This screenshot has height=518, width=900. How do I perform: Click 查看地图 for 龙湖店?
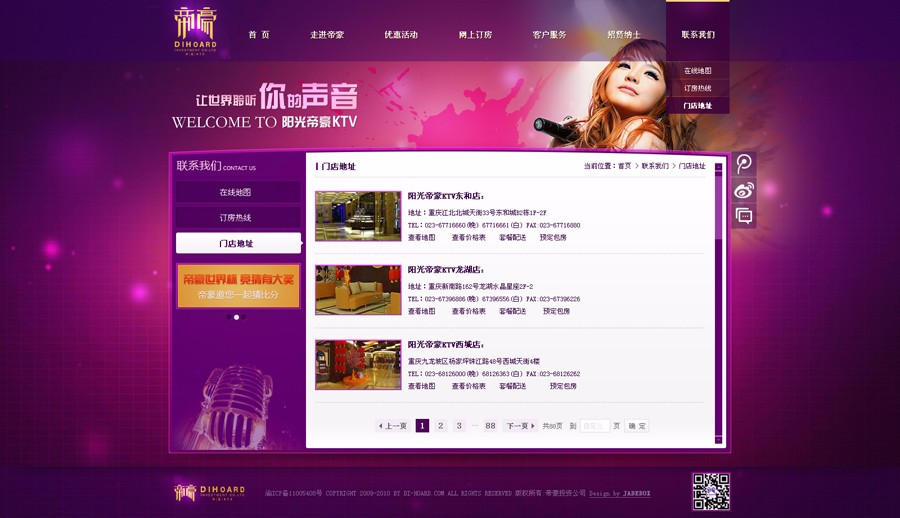coord(421,311)
